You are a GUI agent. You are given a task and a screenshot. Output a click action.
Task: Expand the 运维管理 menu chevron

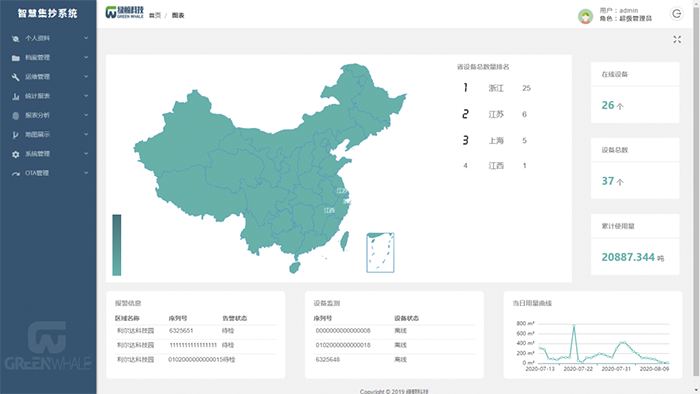coord(86,77)
